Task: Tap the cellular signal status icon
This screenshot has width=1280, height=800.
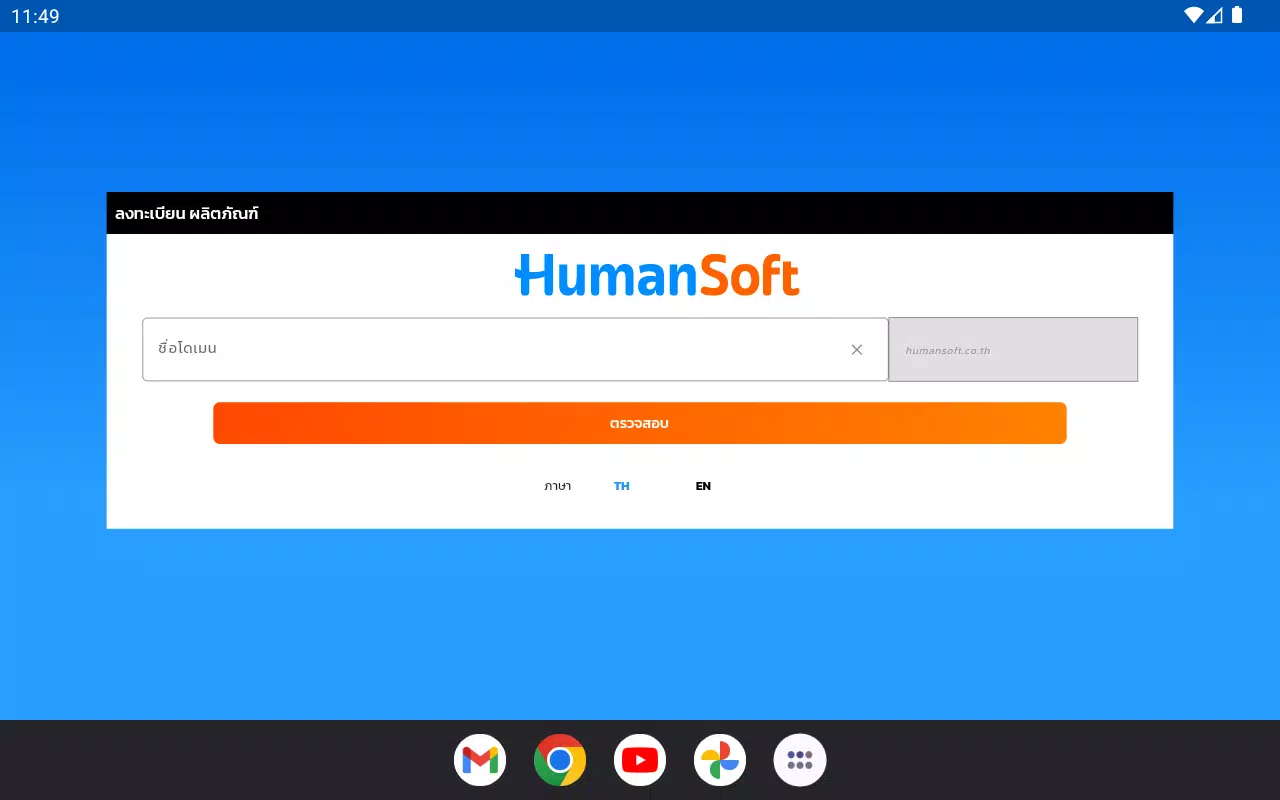Action: pyautogui.click(x=1215, y=15)
